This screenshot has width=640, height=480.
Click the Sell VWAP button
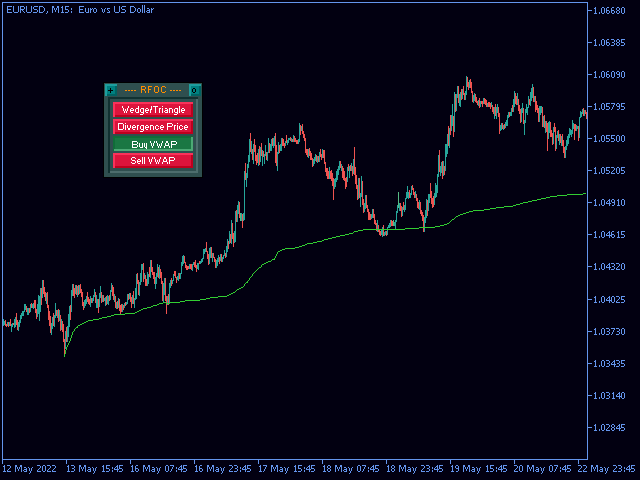[153, 161]
